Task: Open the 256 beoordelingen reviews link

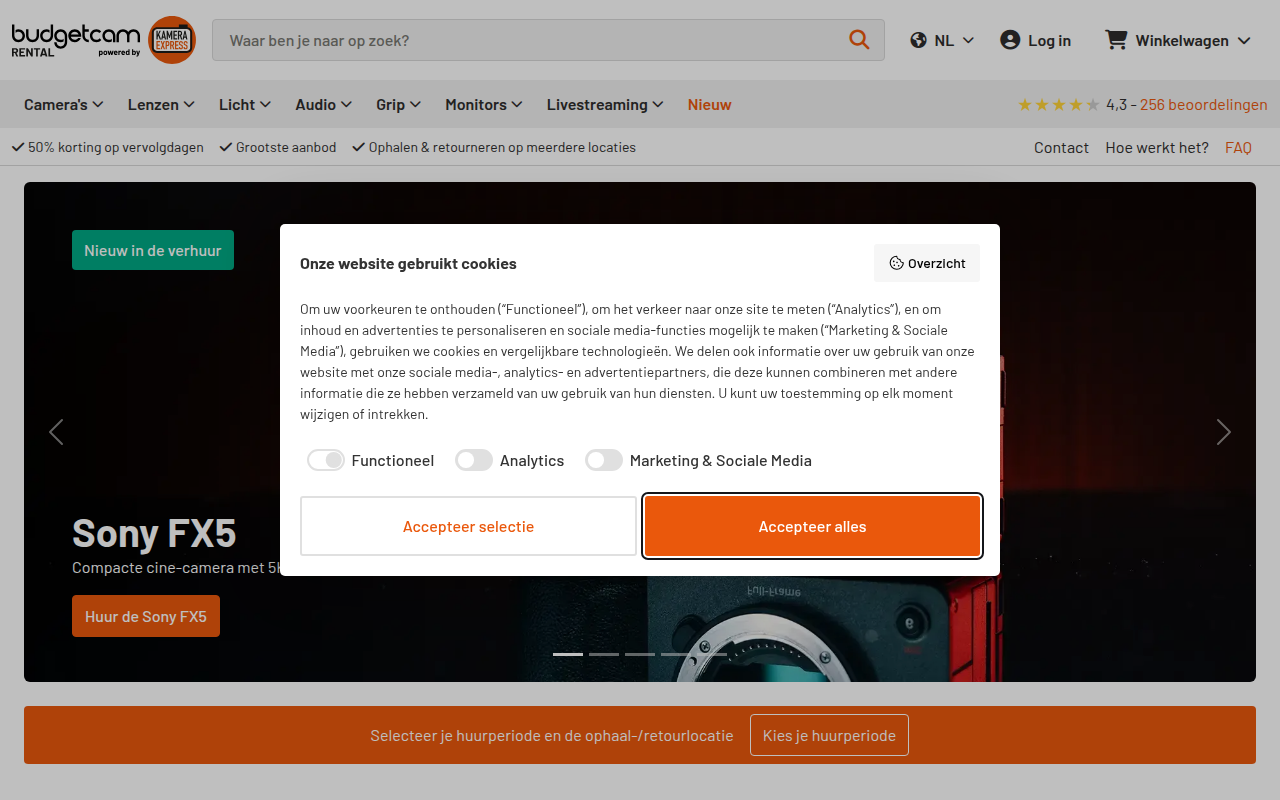Action: click(x=1204, y=104)
